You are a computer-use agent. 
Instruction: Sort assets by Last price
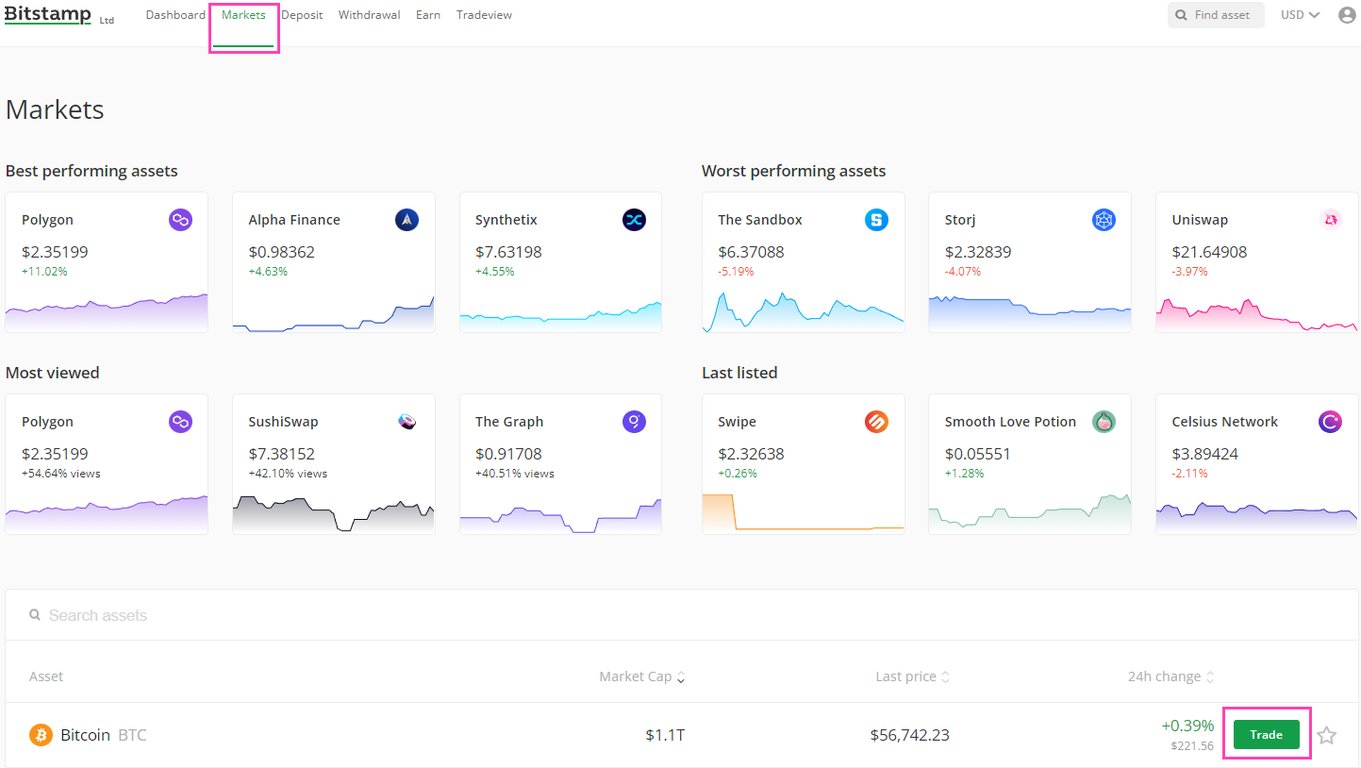[x=912, y=677]
